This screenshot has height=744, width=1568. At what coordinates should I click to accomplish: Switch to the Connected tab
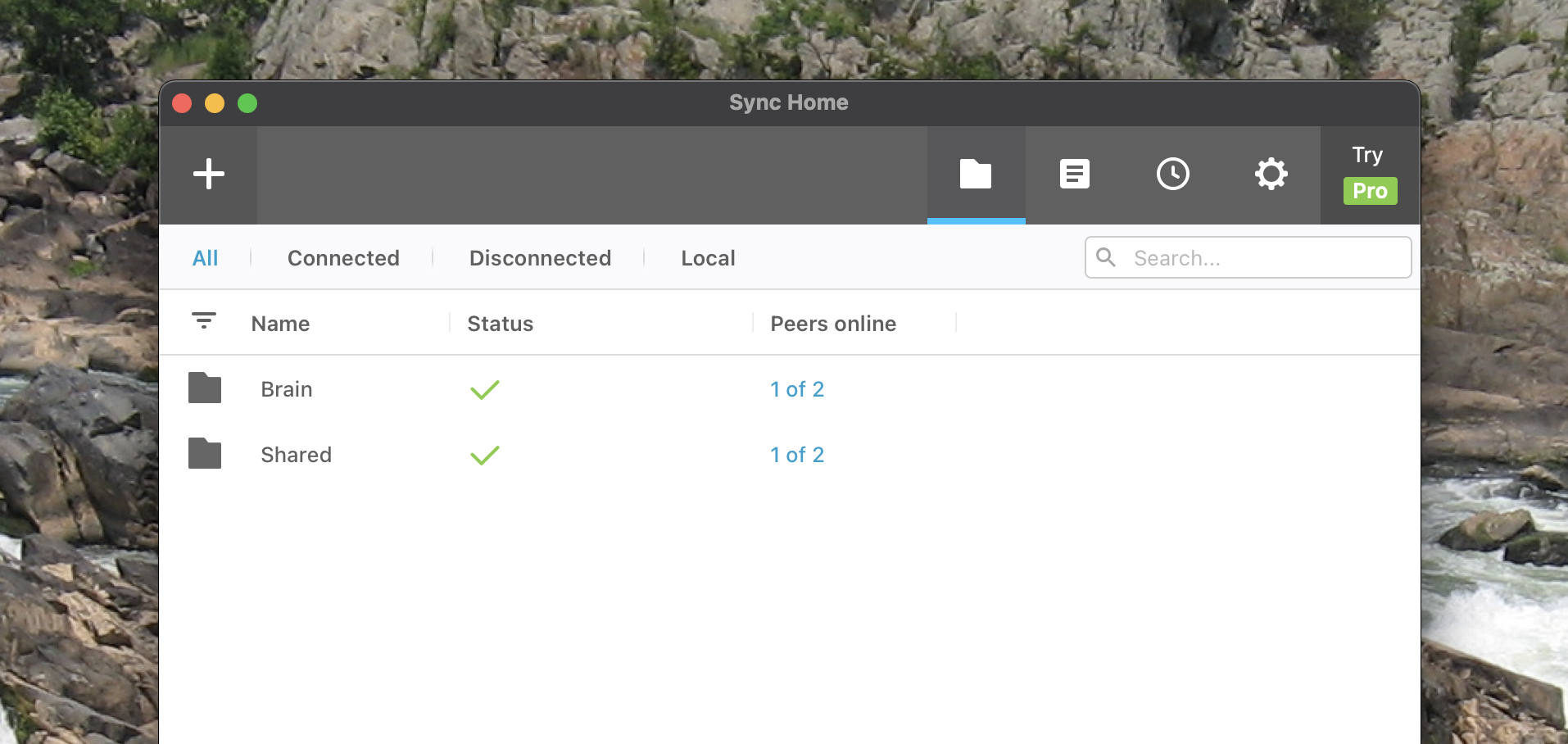343,258
